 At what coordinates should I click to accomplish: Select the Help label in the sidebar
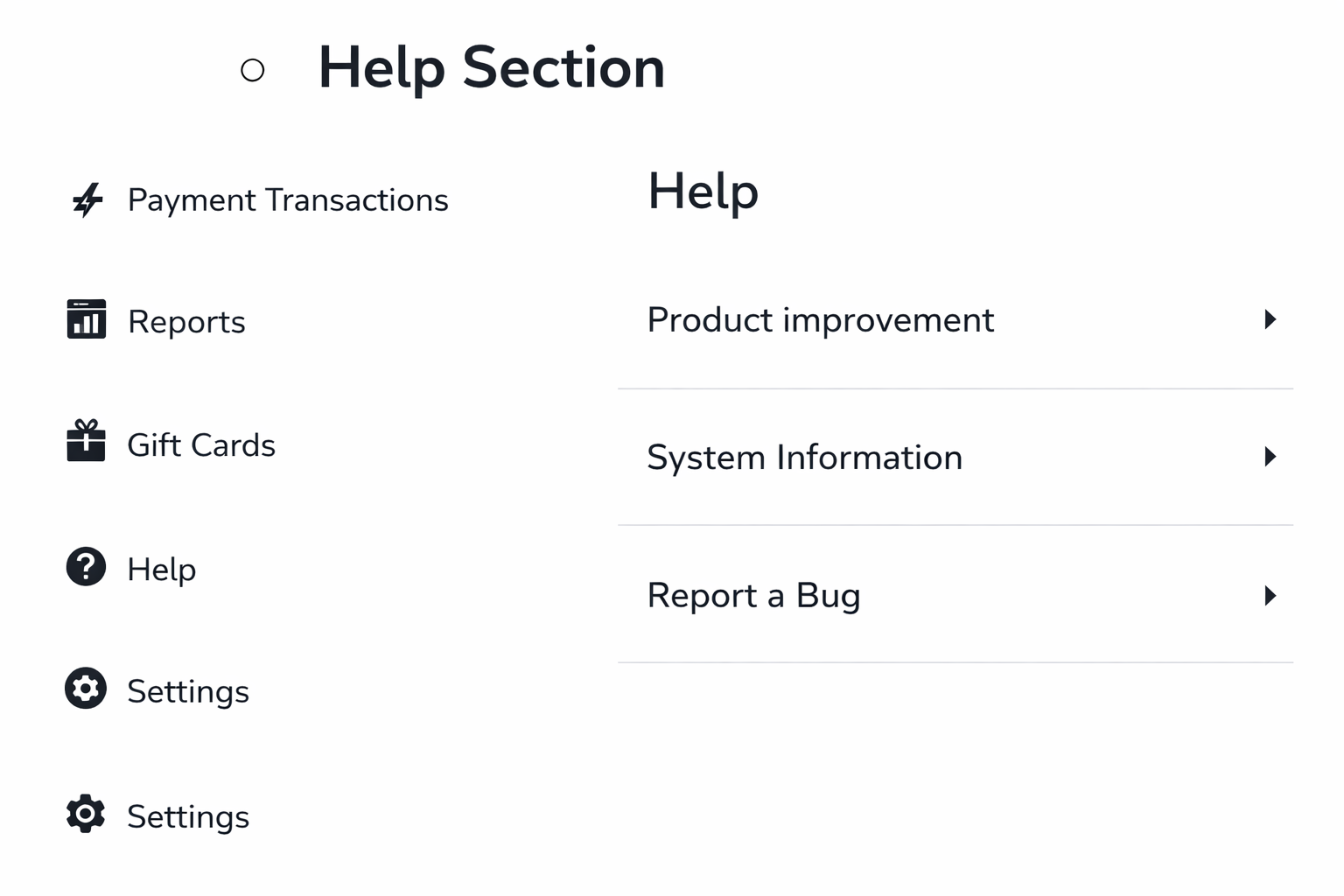point(162,570)
